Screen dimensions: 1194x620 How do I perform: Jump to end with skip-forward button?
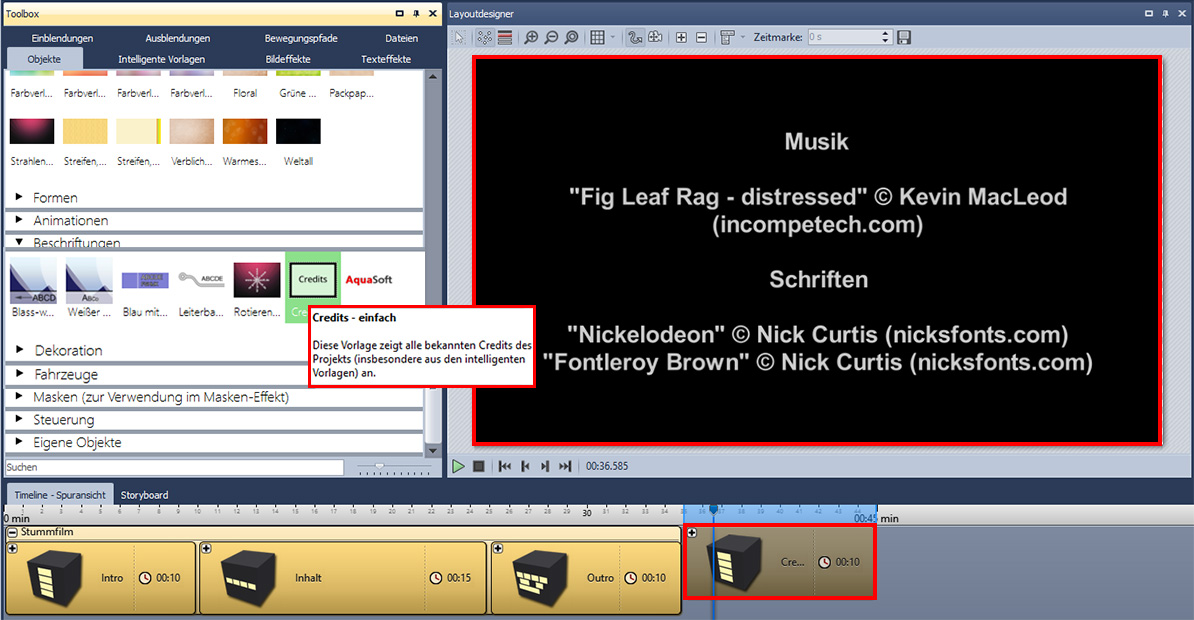(565, 466)
